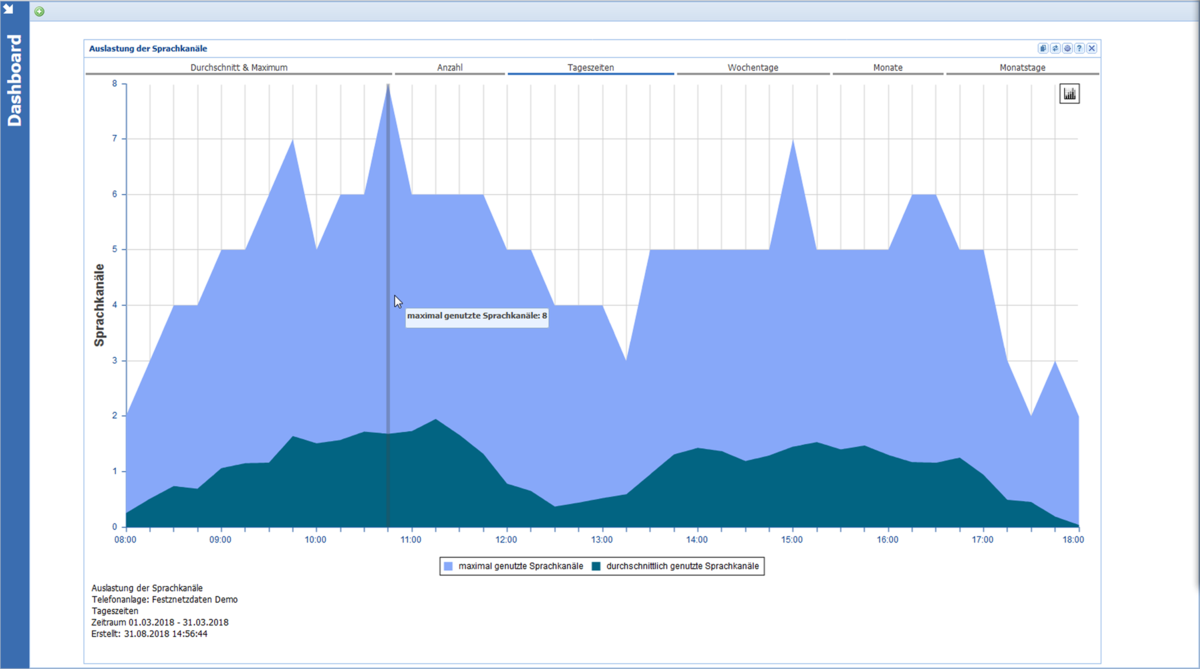This screenshot has height=669, width=1200.
Task: Click the vertical Dashboard sidebar label
Action: (x=14, y=82)
